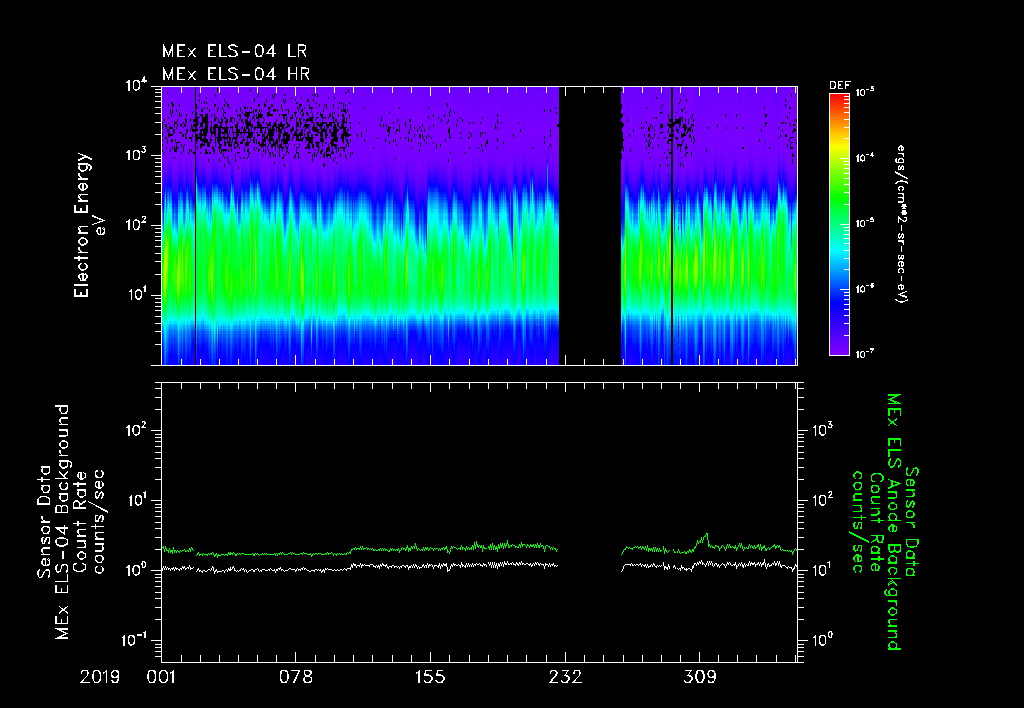This screenshot has width=1024, height=708.
Task: Click the x-axis tick label '001'
Action: pos(161,677)
